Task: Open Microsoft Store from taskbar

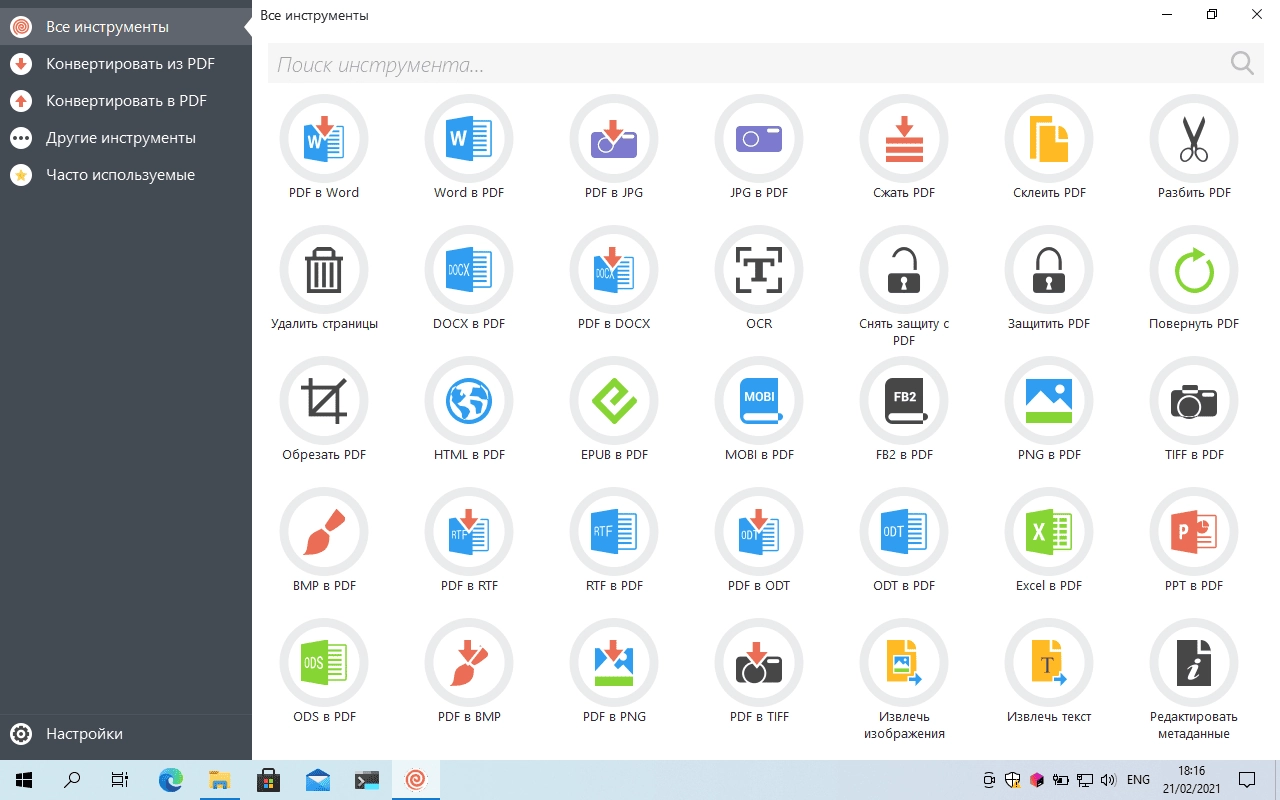Action: (x=268, y=780)
